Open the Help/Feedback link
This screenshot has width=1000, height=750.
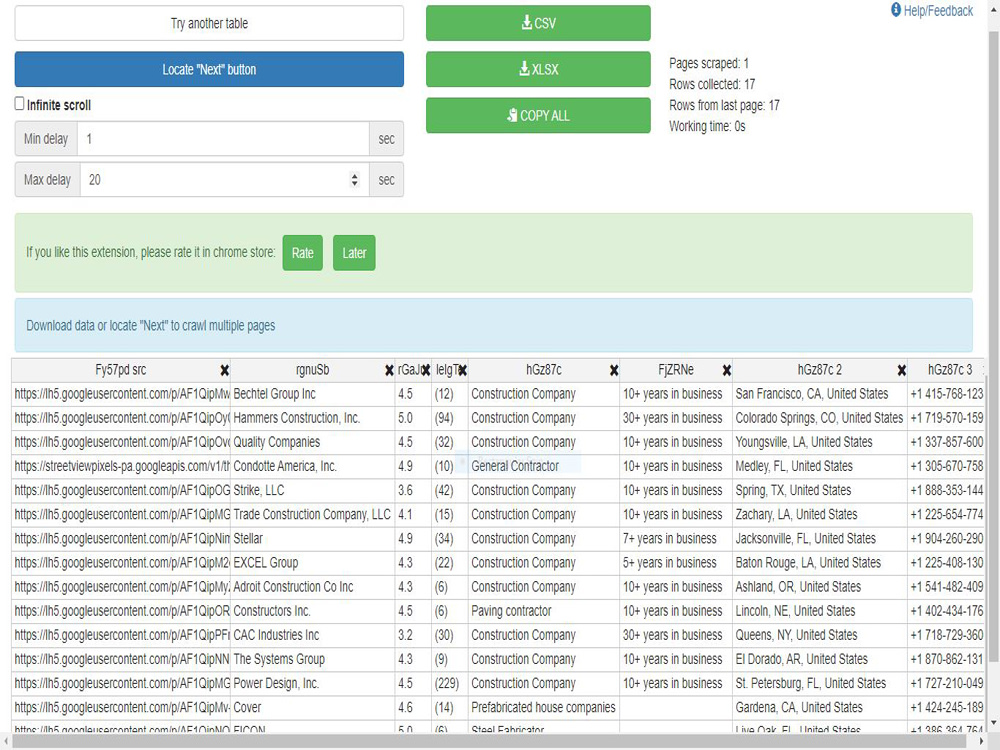point(938,10)
